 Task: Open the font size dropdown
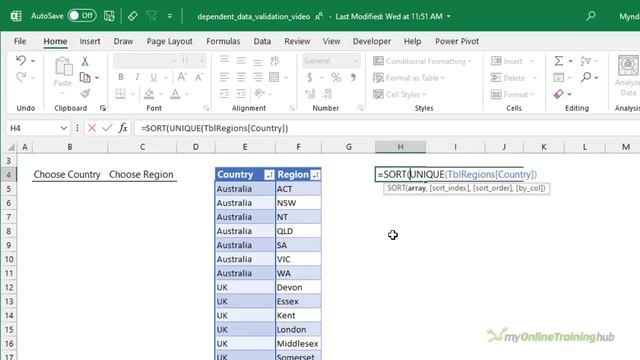(x=202, y=61)
